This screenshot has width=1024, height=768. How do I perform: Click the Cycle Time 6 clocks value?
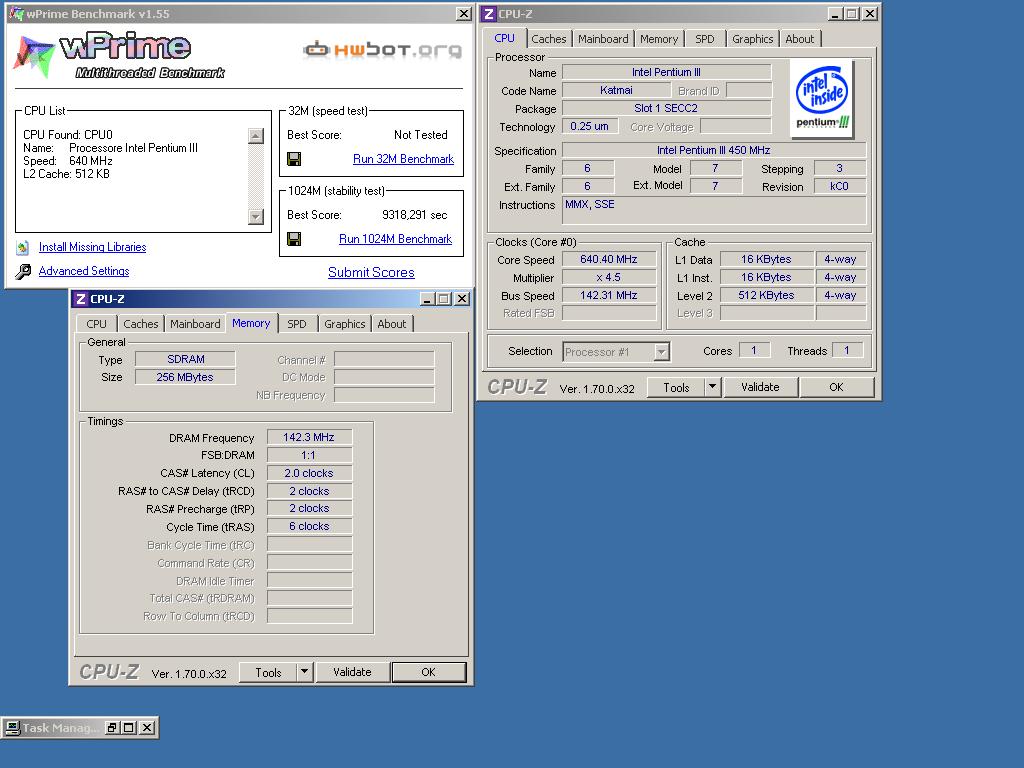click(309, 526)
